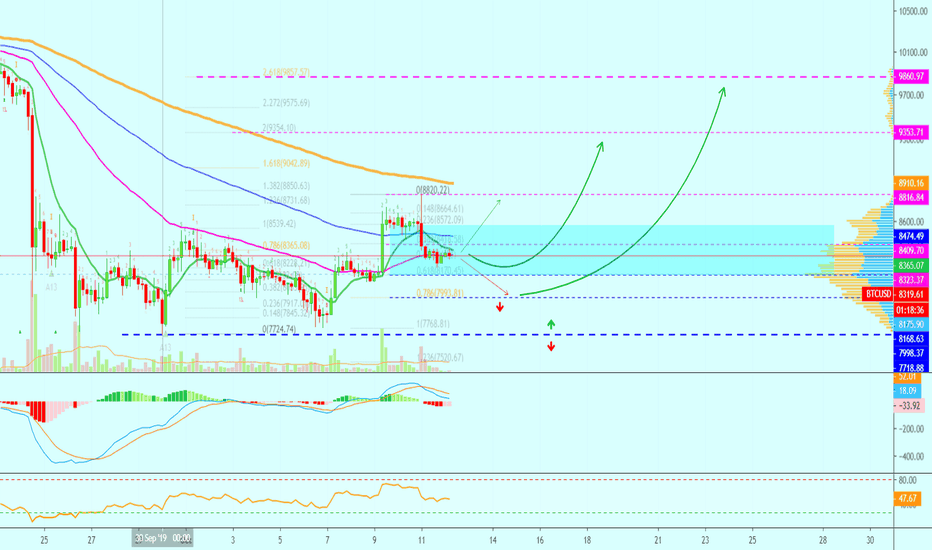Click the 0.786(8365.08) Fibonacci label
This screenshot has height=550, width=932.
pyautogui.click(x=286, y=245)
